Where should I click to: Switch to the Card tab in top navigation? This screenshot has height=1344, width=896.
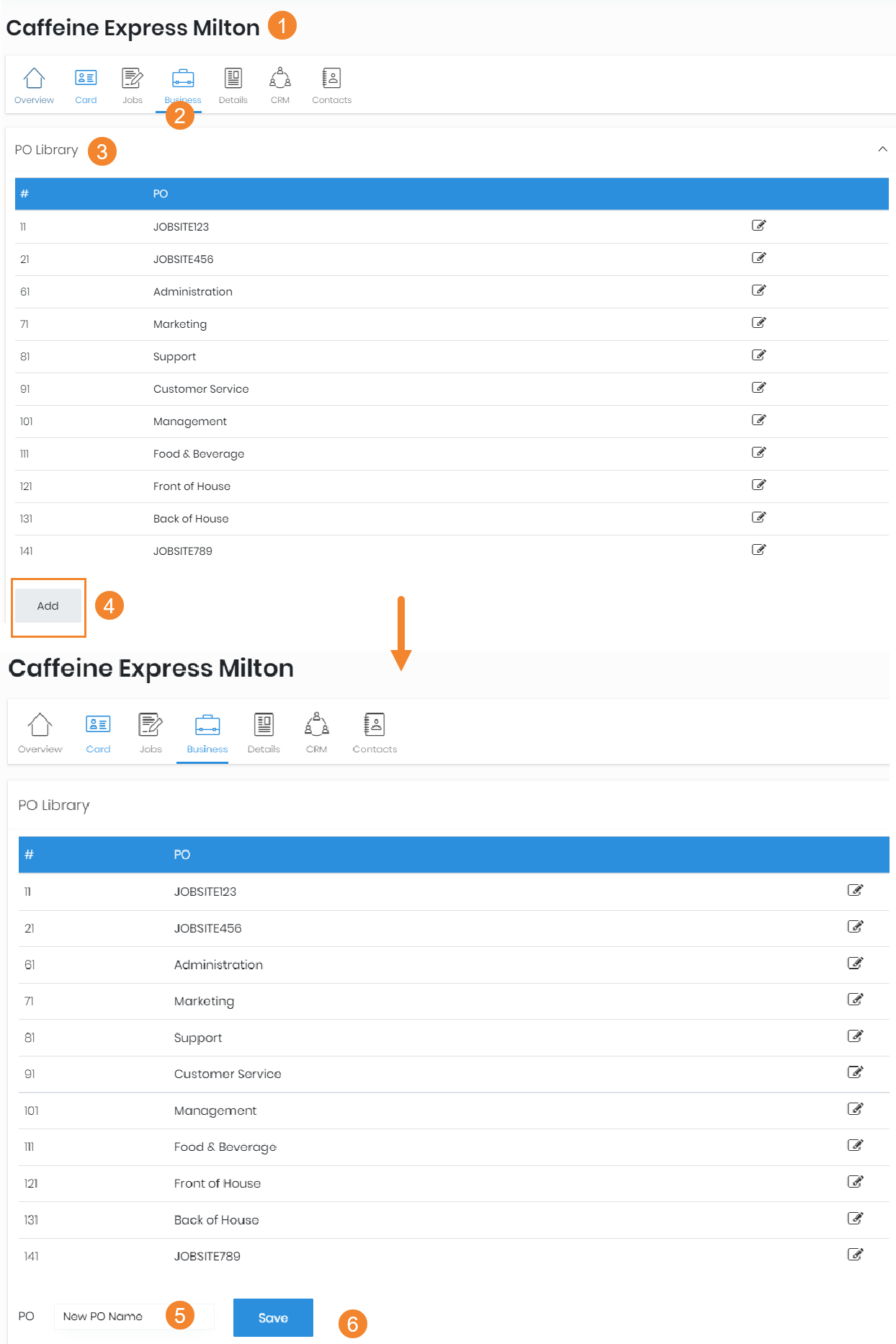point(86,86)
